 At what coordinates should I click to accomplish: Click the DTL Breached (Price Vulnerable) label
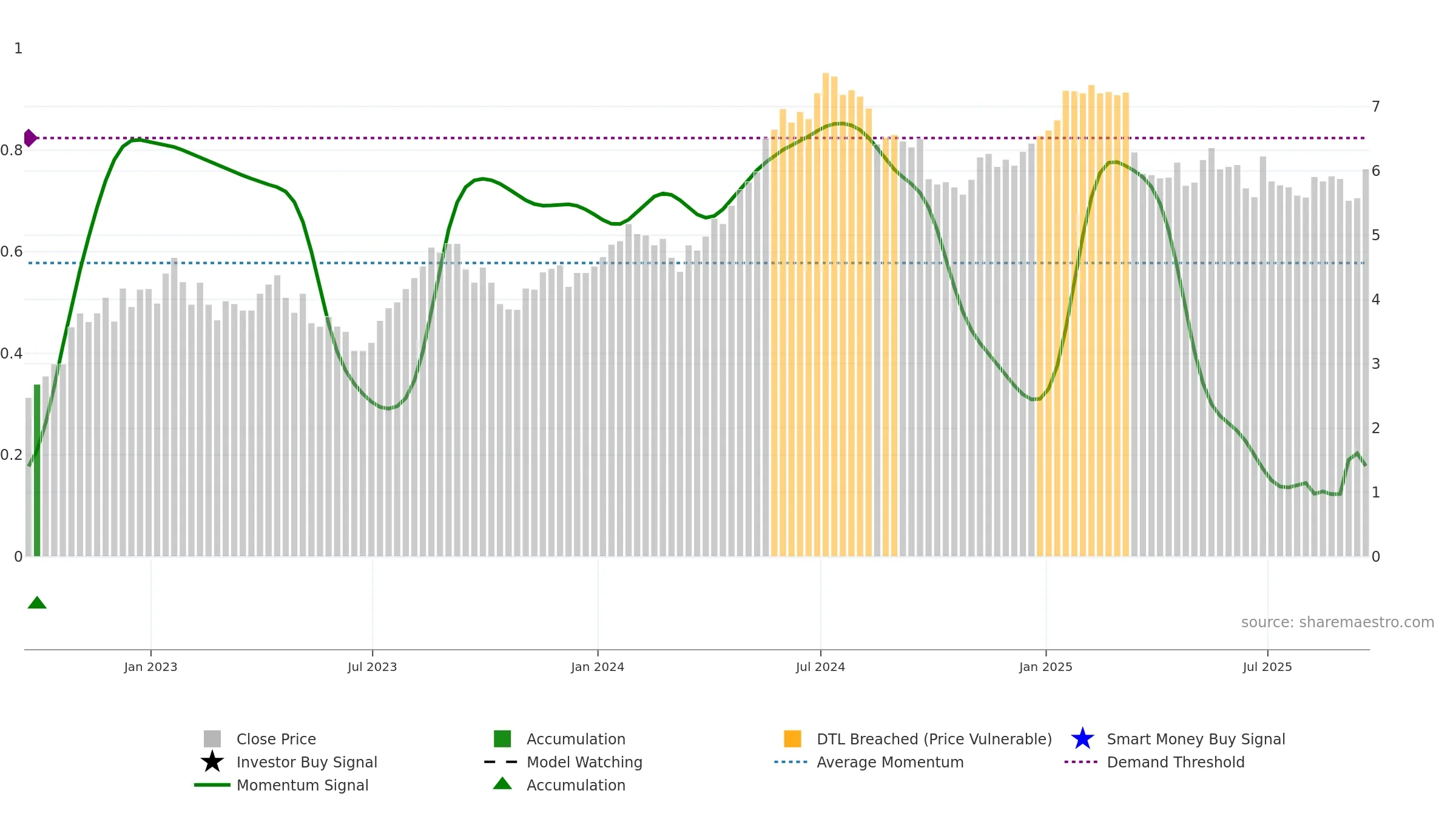pyautogui.click(x=934, y=739)
